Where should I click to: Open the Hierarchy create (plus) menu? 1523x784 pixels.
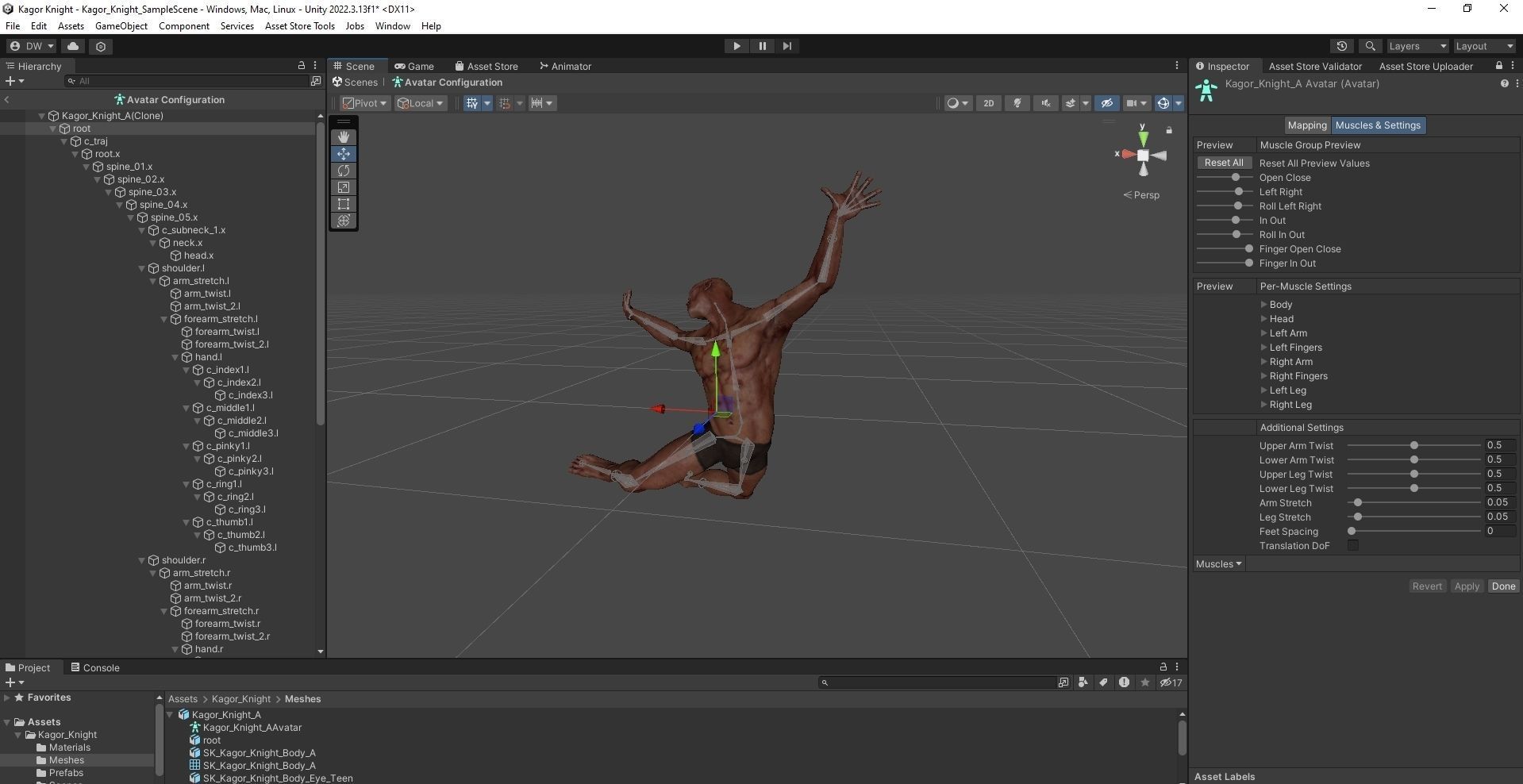coord(14,81)
